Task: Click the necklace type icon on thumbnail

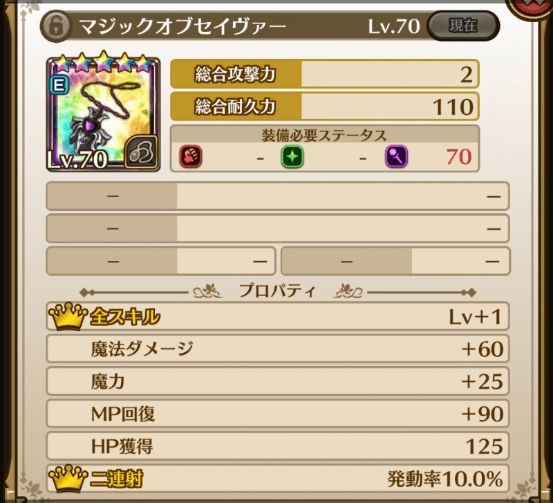Action: 141,152
